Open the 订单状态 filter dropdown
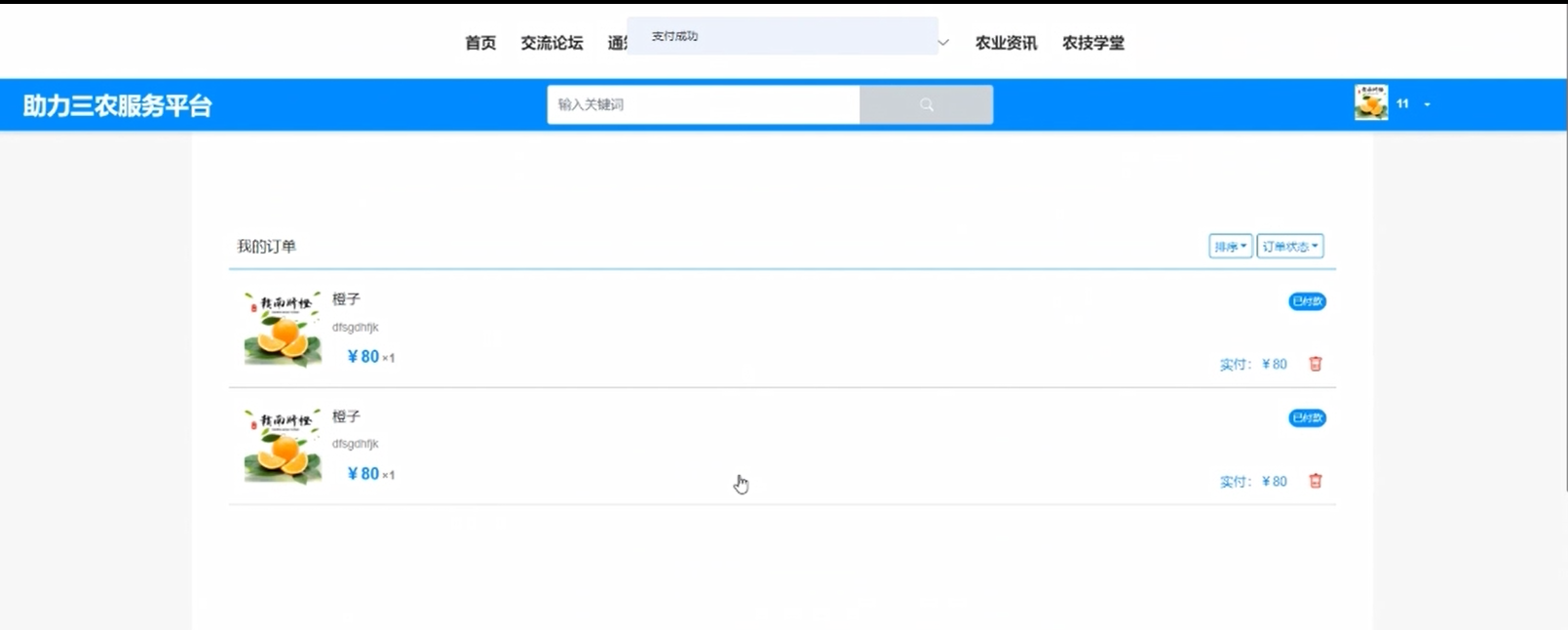The width and height of the screenshot is (1568, 630). click(1289, 247)
